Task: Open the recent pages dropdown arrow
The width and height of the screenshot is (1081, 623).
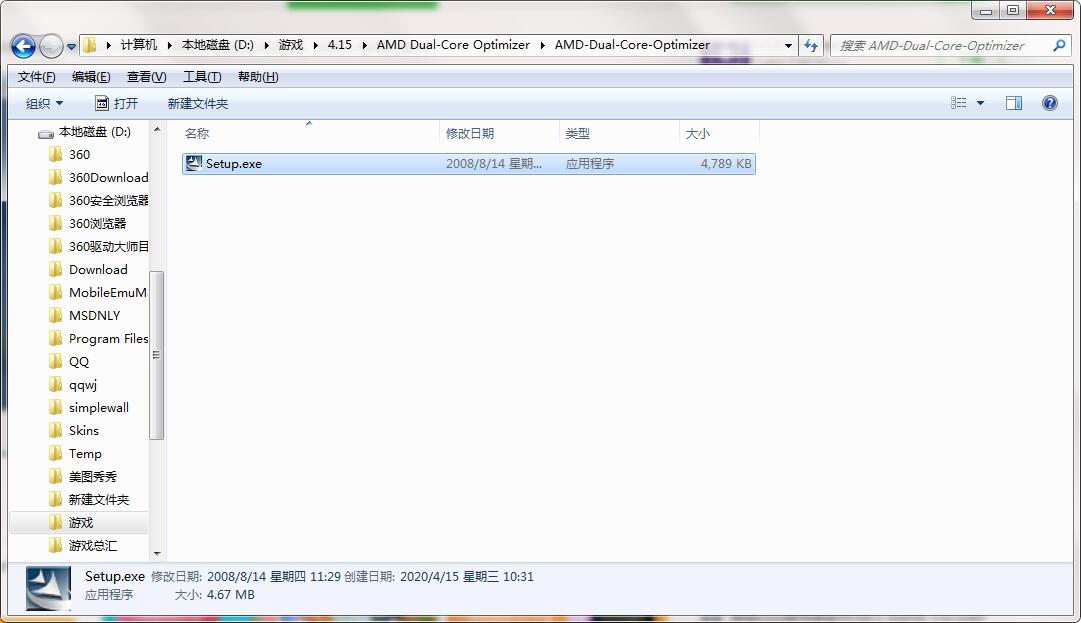Action: 72,47
